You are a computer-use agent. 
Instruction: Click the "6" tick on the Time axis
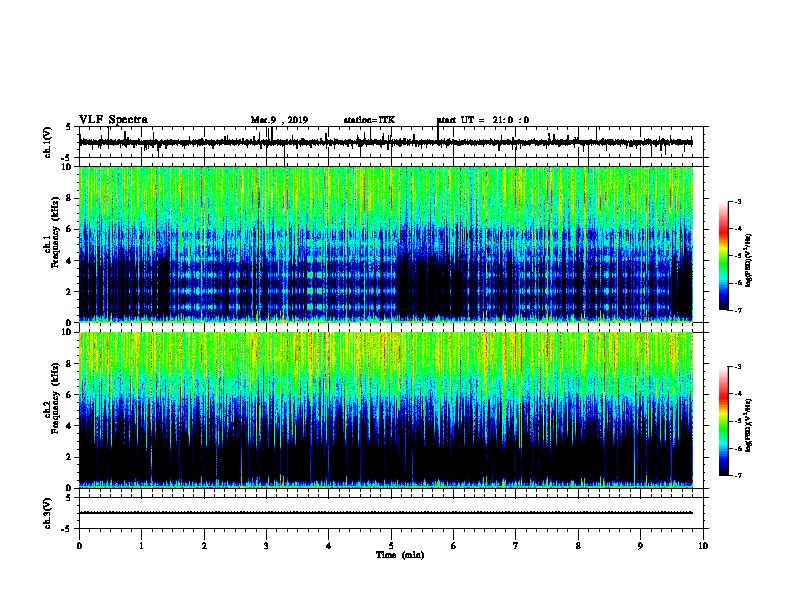(x=454, y=546)
